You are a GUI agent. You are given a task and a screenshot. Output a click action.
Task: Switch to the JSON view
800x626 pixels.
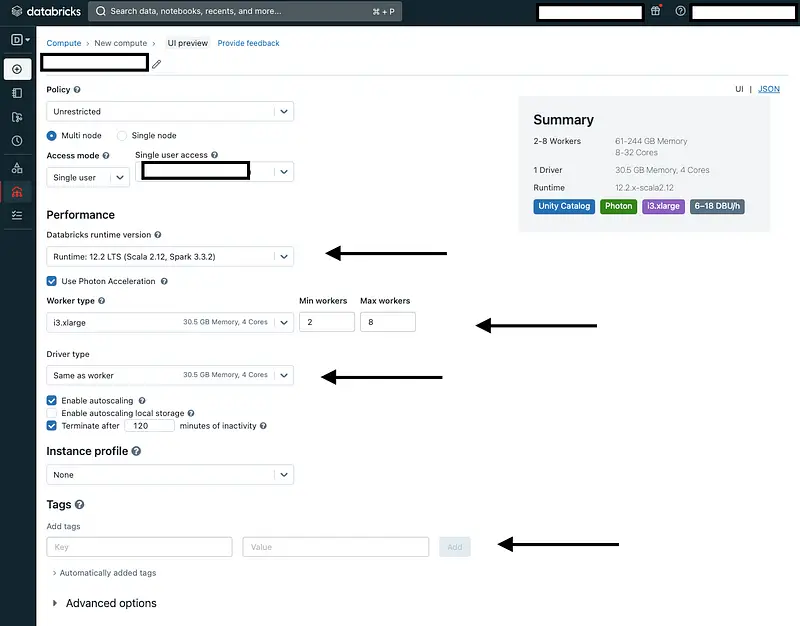pyautogui.click(x=769, y=89)
